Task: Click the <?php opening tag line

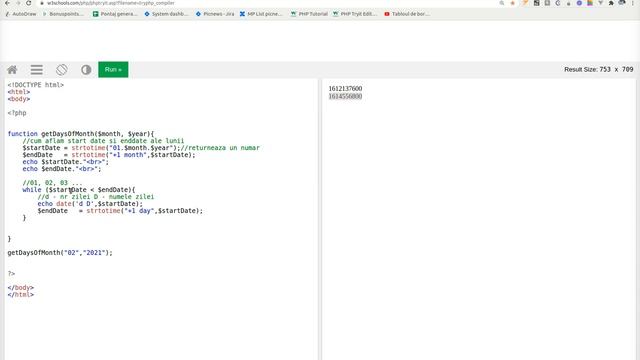Action: tap(17, 113)
